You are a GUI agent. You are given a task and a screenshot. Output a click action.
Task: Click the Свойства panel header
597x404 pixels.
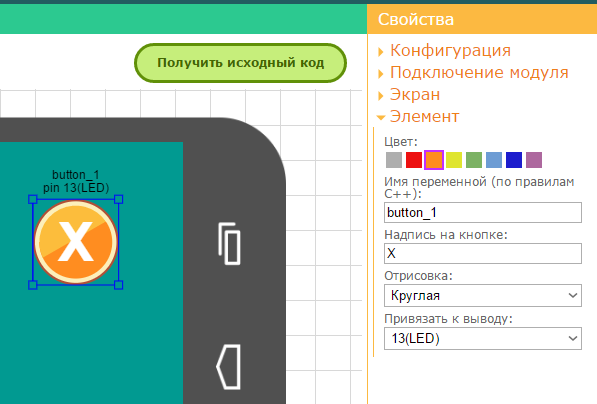point(482,19)
